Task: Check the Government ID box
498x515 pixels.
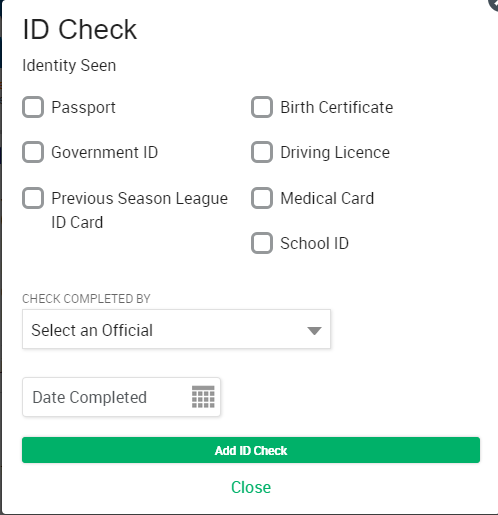Action: (33, 152)
